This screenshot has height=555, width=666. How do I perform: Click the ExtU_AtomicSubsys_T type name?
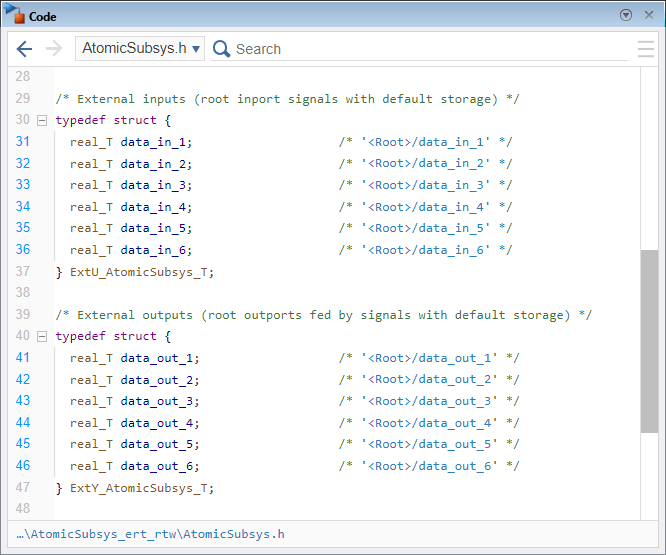(138, 272)
